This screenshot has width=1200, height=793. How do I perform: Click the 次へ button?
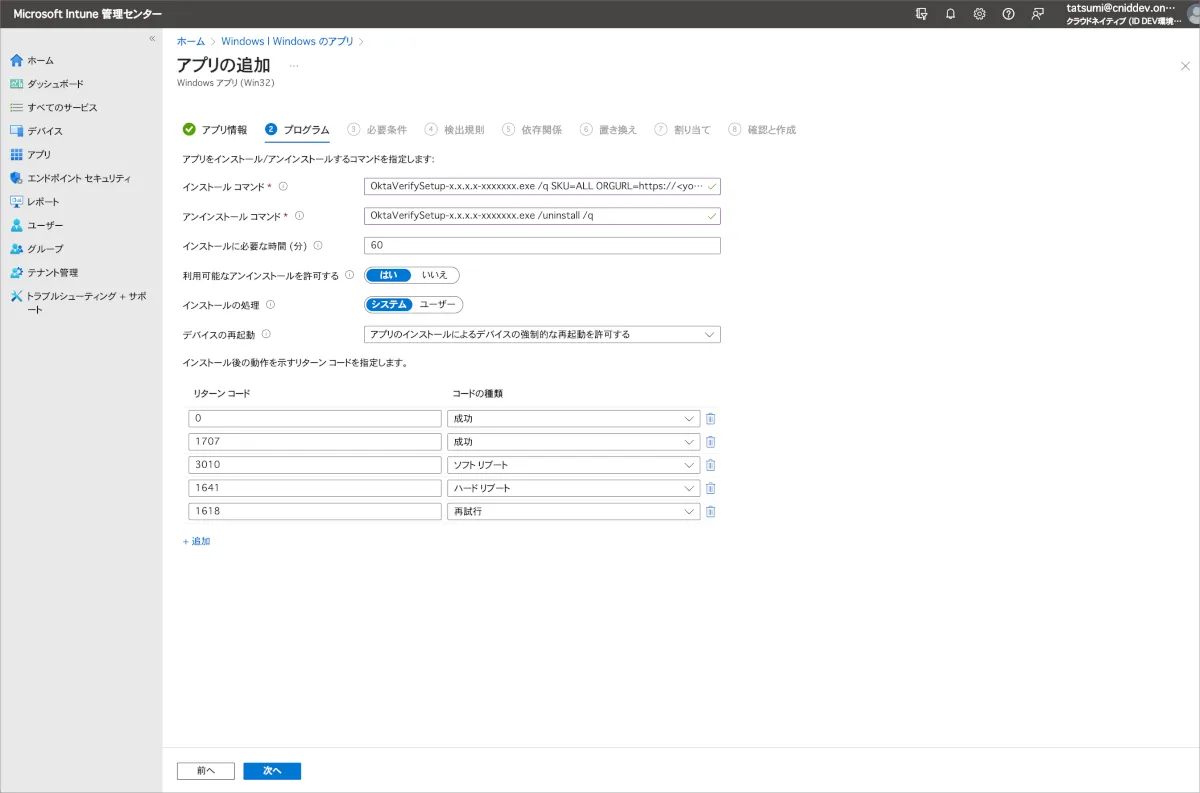[x=272, y=771]
